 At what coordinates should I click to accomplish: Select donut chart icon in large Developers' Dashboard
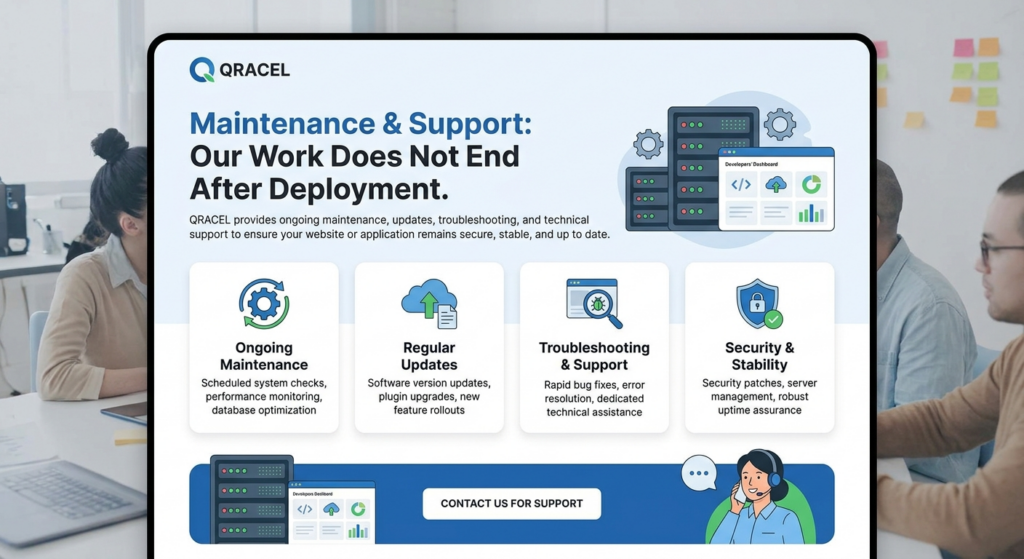coord(811,185)
